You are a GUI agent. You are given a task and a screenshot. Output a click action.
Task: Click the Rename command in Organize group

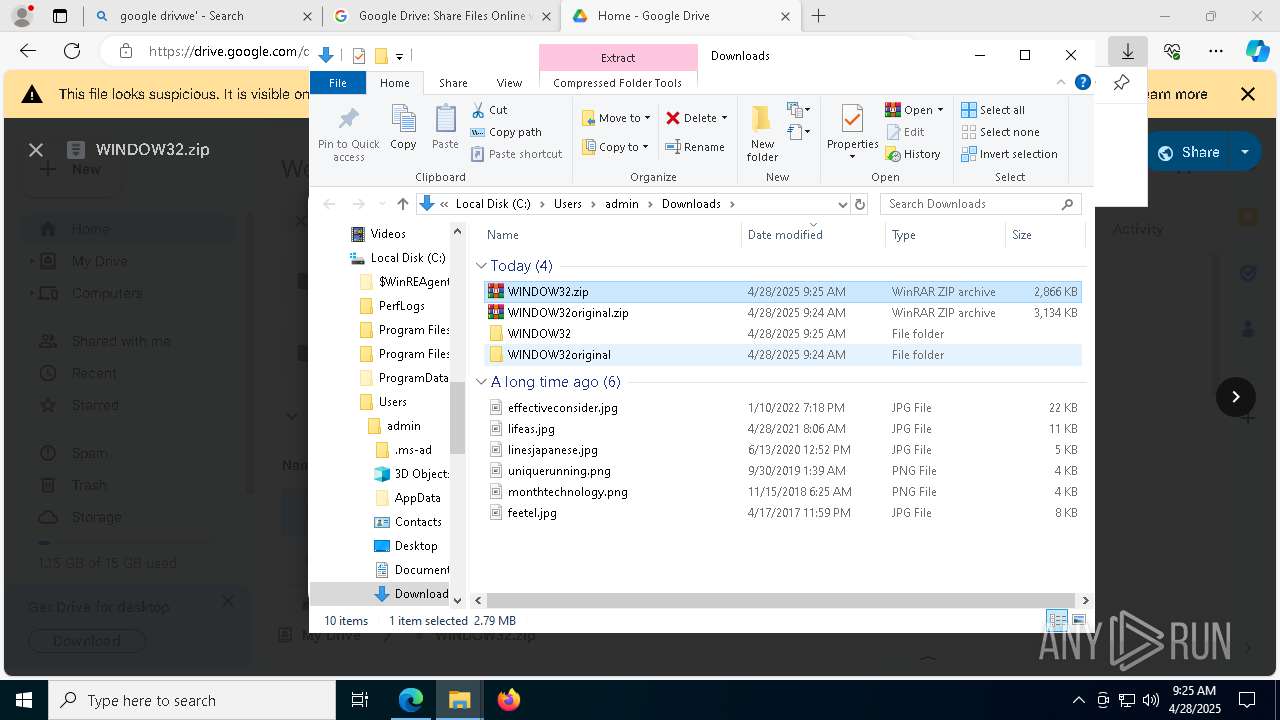pyautogui.click(x=695, y=147)
